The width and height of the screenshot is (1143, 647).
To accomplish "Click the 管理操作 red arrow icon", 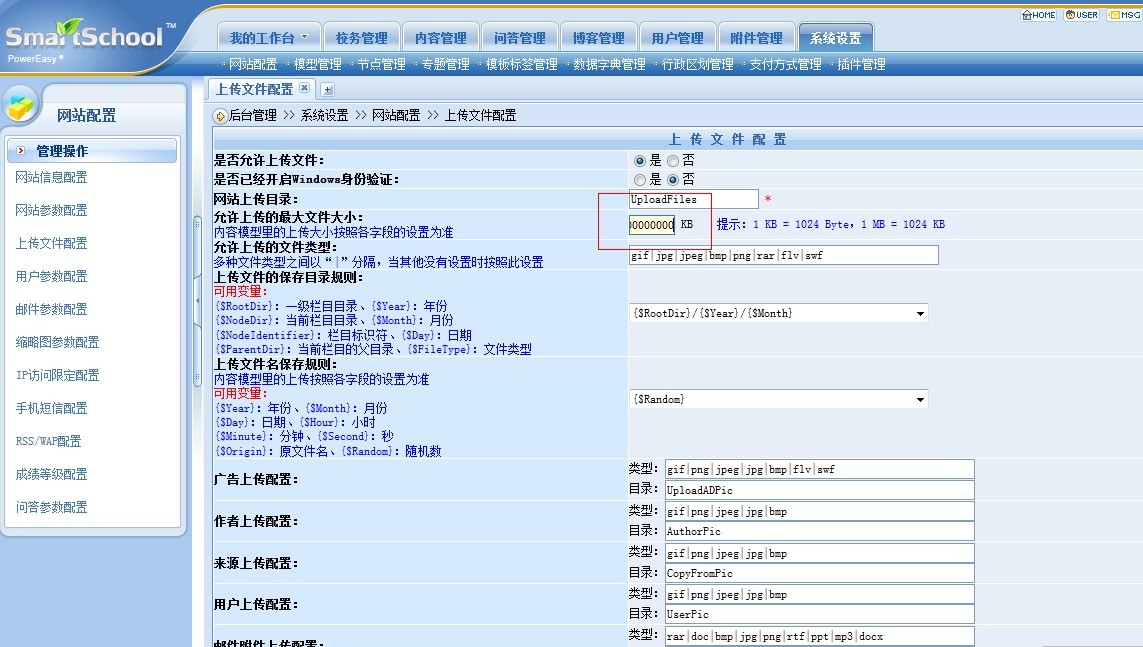I will pyautogui.click(x=21, y=151).
